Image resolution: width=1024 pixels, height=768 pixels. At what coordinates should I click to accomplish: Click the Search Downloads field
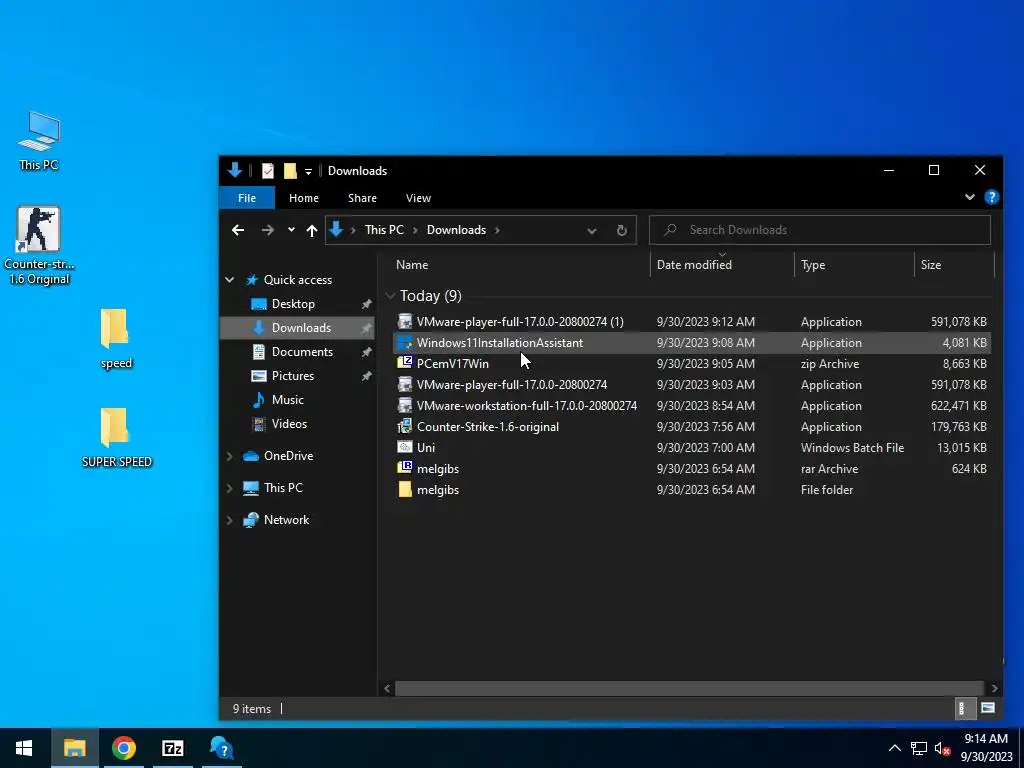820,230
